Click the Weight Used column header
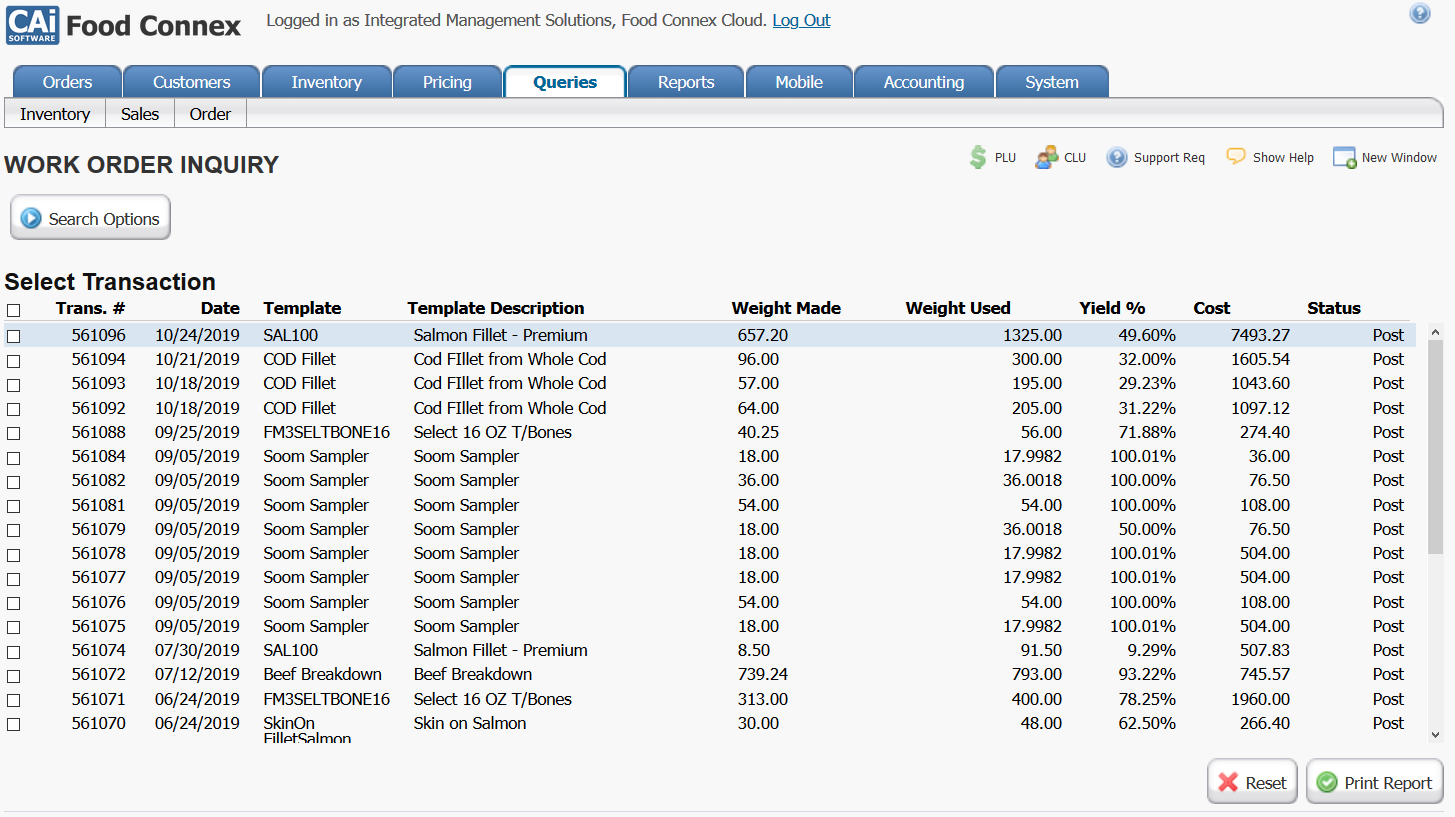 [958, 308]
